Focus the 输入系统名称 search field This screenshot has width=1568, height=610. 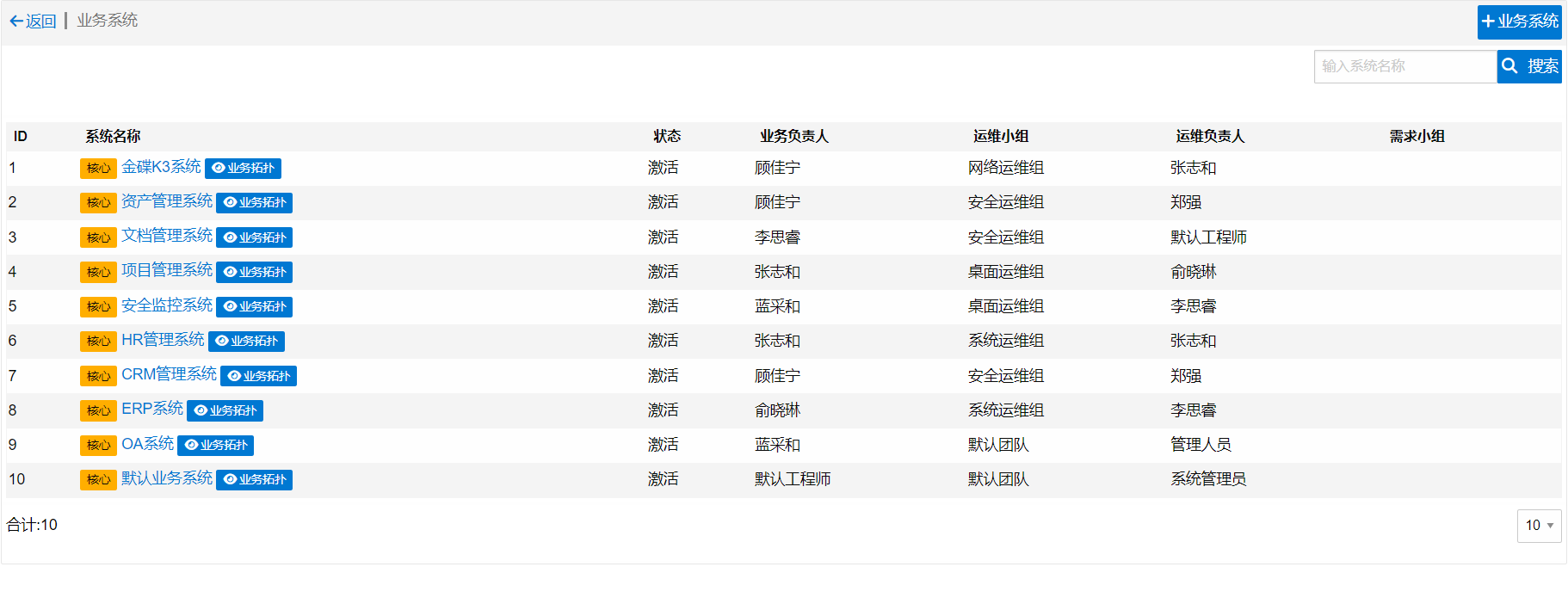point(1405,66)
